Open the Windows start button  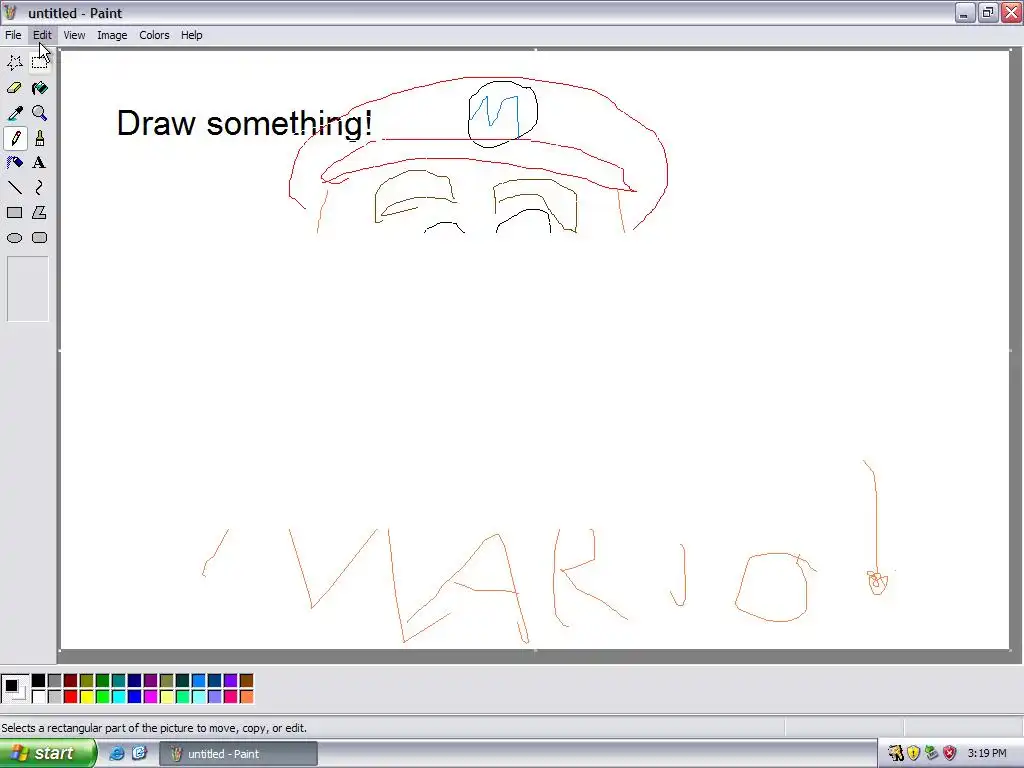tap(48, 753)
